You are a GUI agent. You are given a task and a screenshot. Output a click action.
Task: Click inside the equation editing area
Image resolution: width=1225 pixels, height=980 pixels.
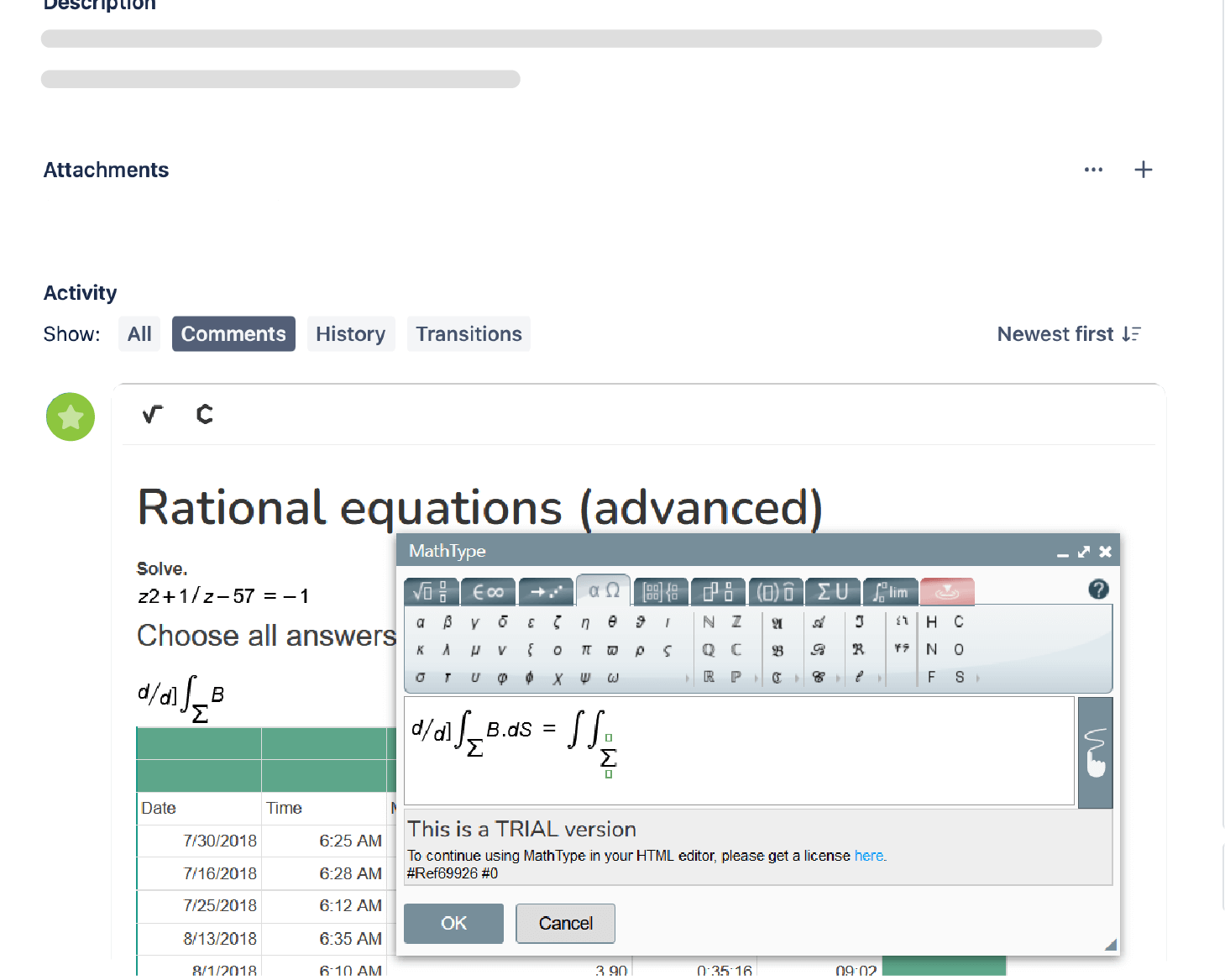click(739, 750)
